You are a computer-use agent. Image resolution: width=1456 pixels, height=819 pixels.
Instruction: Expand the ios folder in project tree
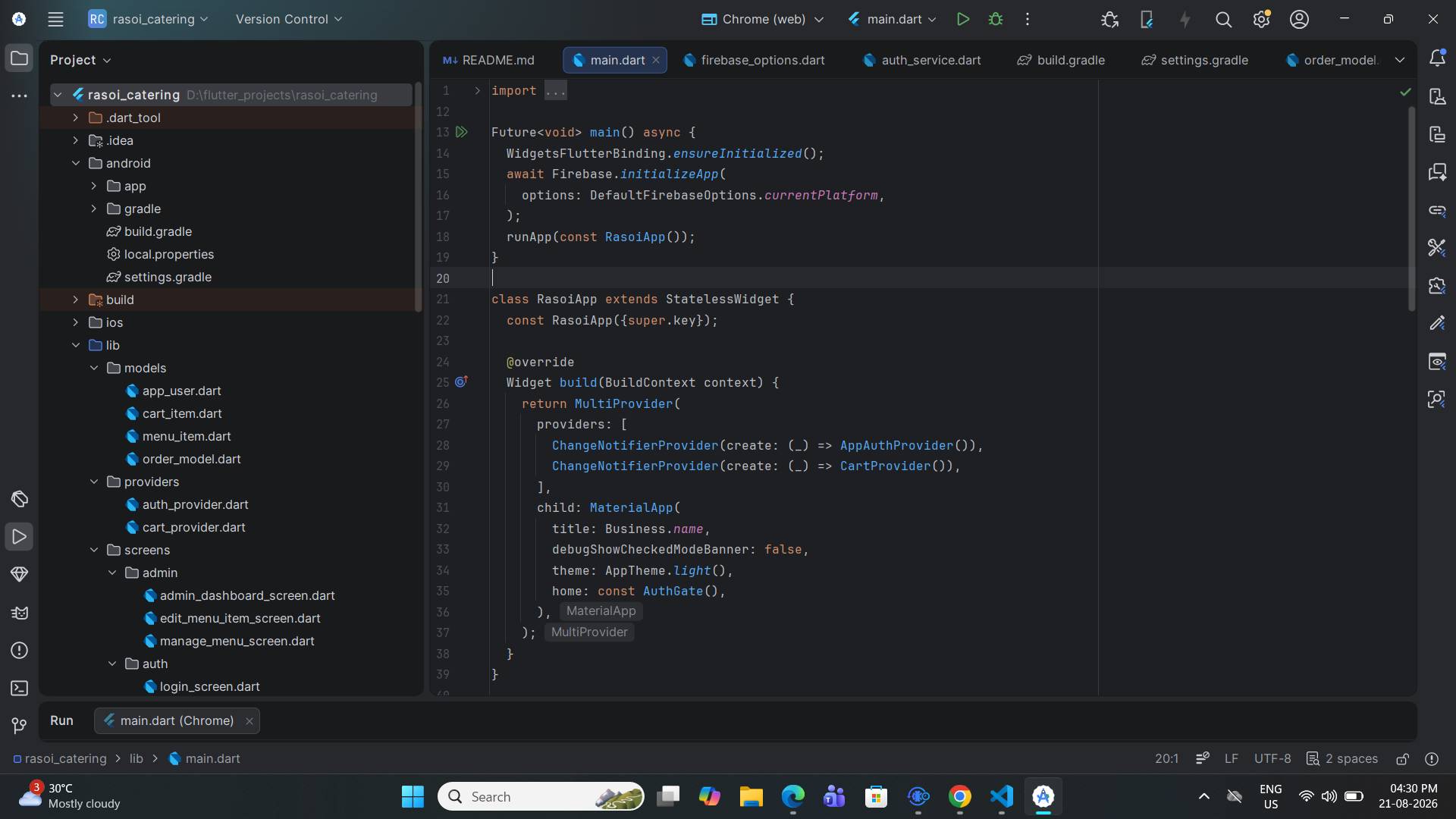tap(76, 323)
